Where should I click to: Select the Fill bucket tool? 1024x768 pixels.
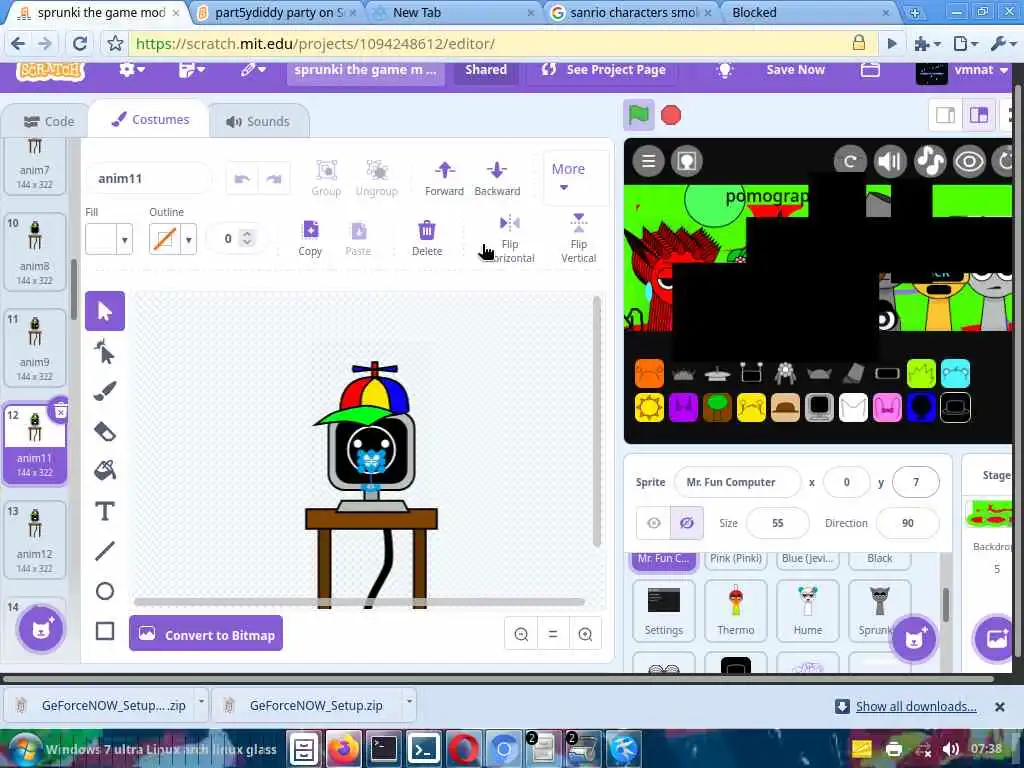coord(104,470)
